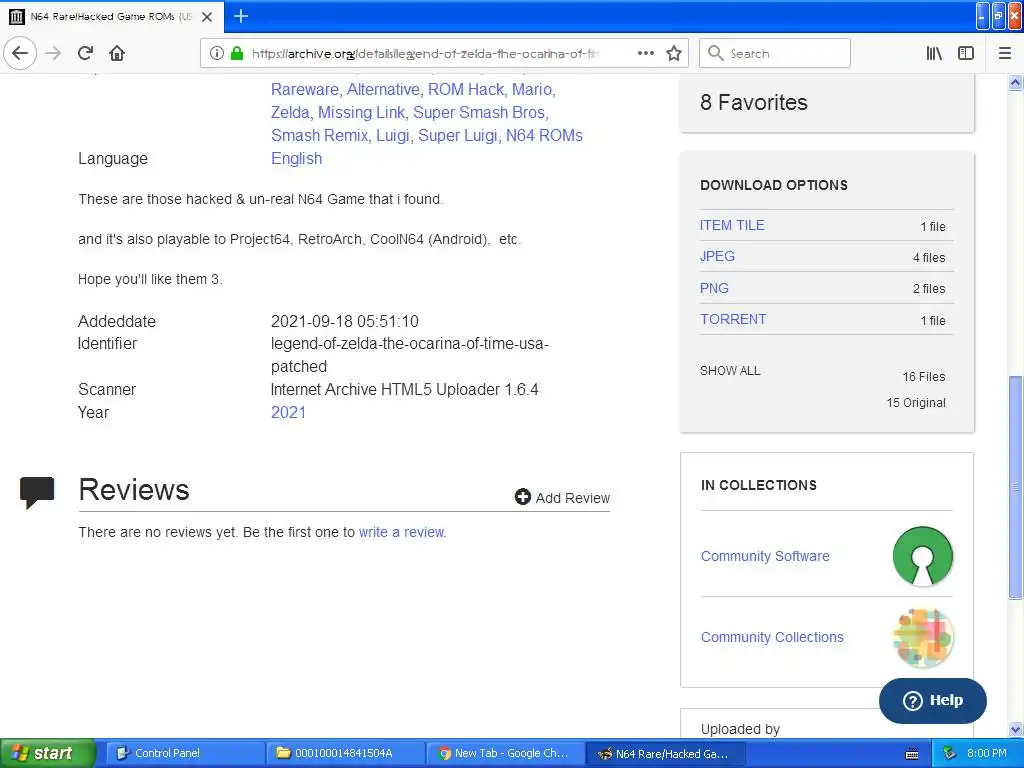Open the Smash Remix topic link

(x=319, y=135)
